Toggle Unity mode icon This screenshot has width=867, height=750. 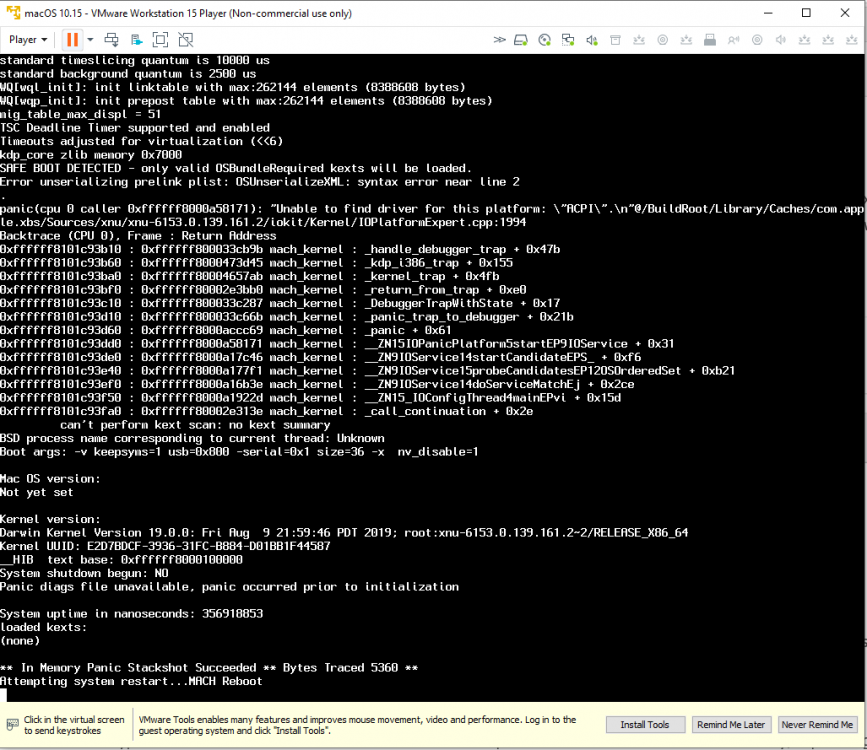point(186,39)
